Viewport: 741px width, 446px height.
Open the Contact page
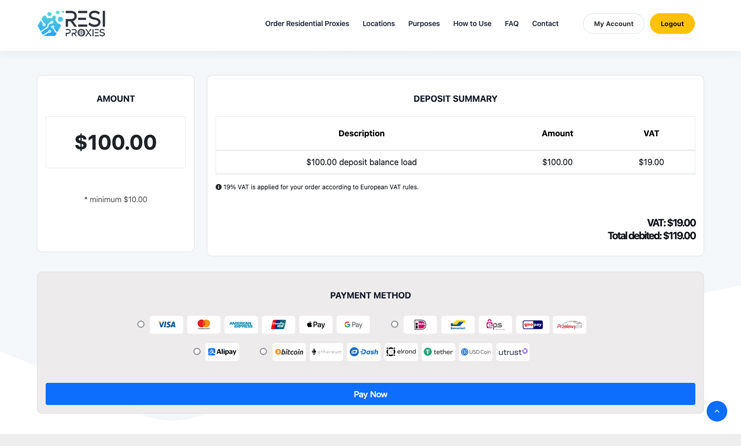(545, 24)
